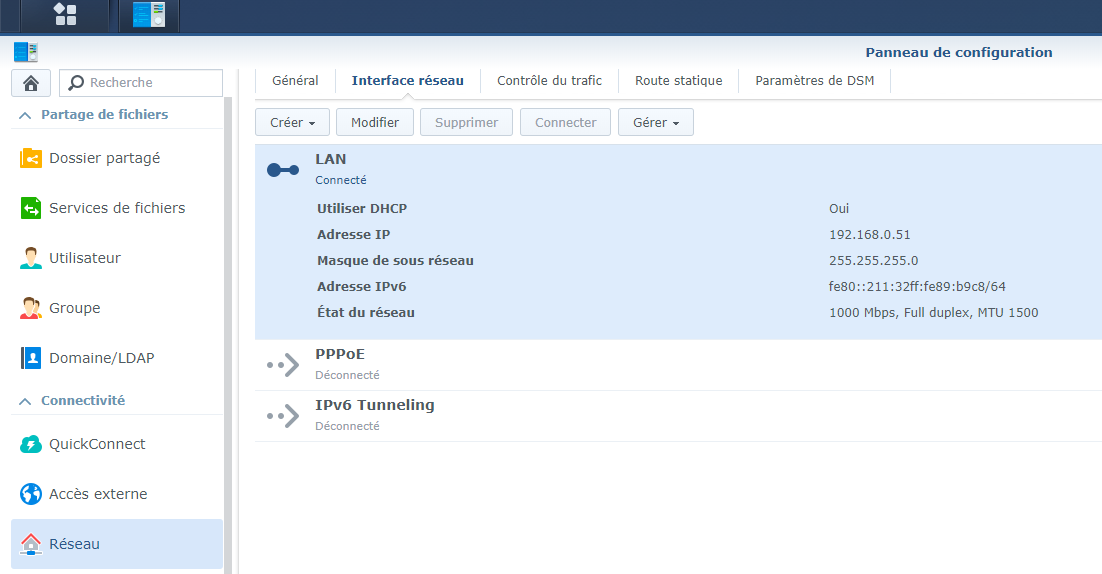1102x574 pixels.
Task: Click the sidebar vertical scrollbar
Action: 228,336
